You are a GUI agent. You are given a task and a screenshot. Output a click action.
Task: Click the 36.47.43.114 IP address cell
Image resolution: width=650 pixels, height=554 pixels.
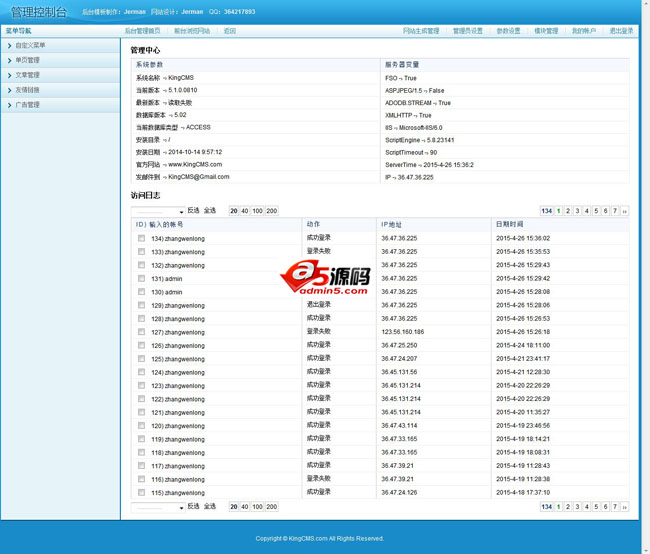(399, 426)
